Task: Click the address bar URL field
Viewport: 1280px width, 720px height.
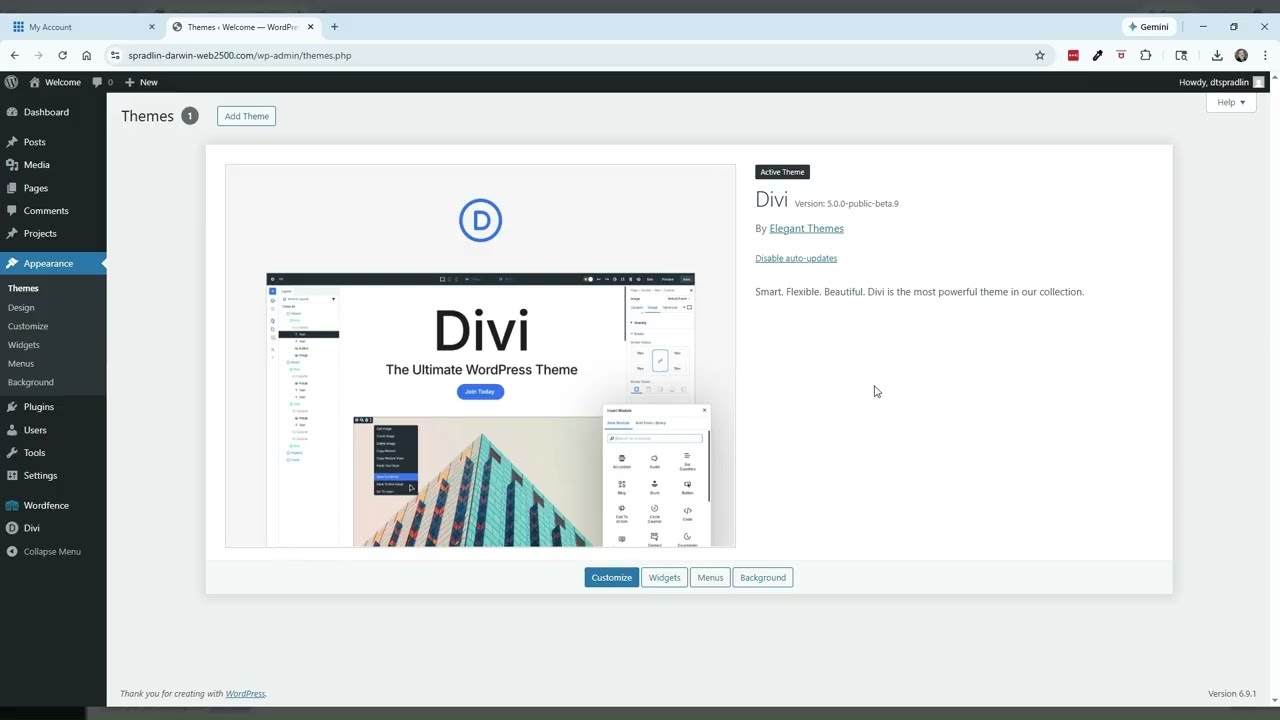Action: point(580,55)
